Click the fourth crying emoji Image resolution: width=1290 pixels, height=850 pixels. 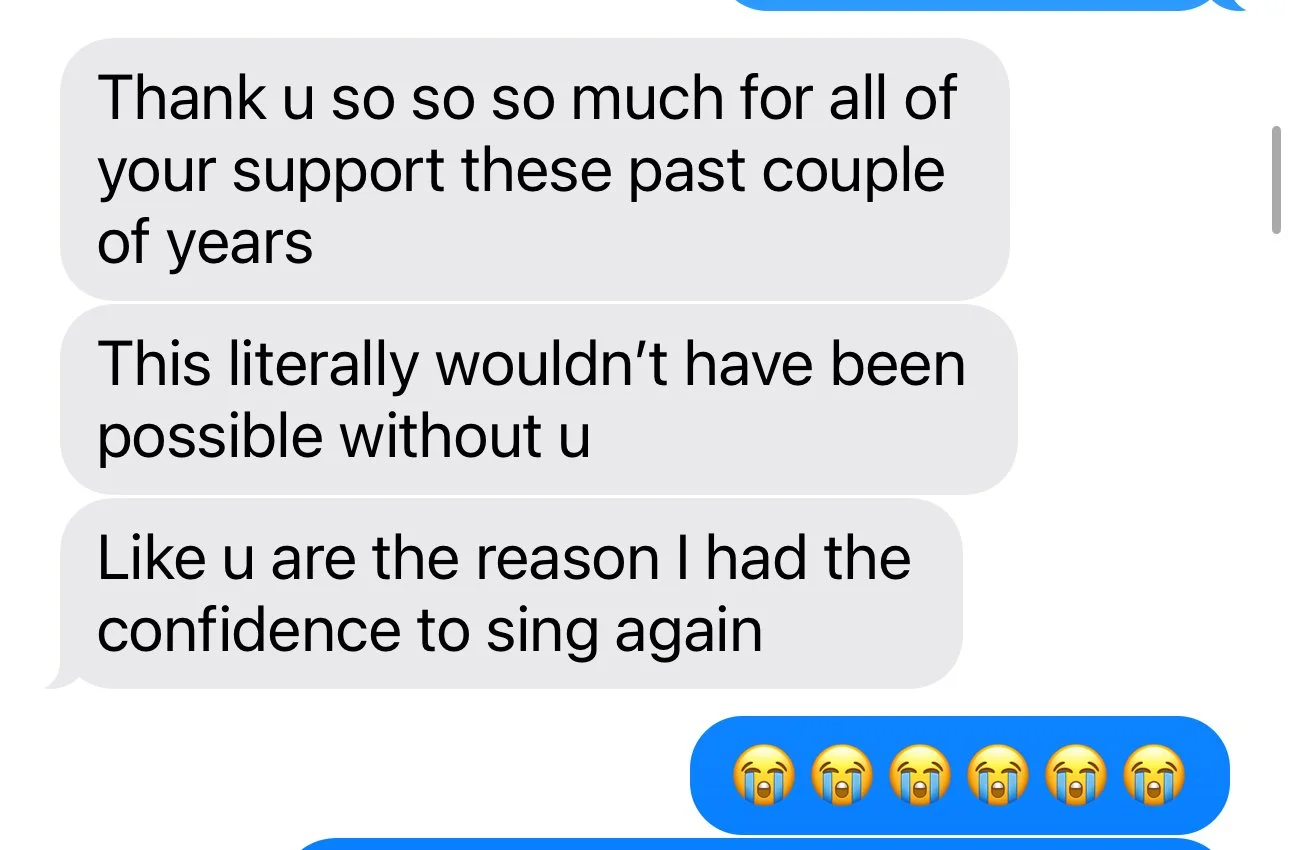tap(999, 775)
